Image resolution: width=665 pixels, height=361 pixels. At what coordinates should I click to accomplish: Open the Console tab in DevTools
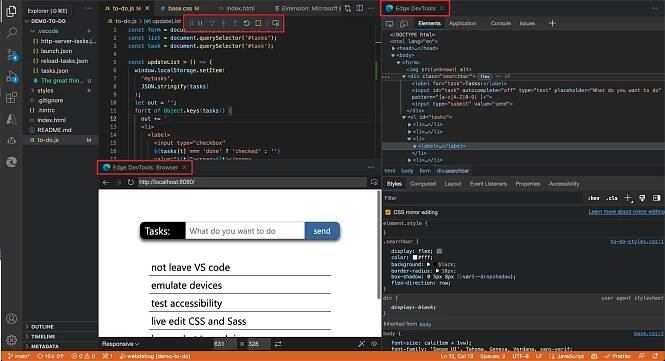tap(500, 23)
